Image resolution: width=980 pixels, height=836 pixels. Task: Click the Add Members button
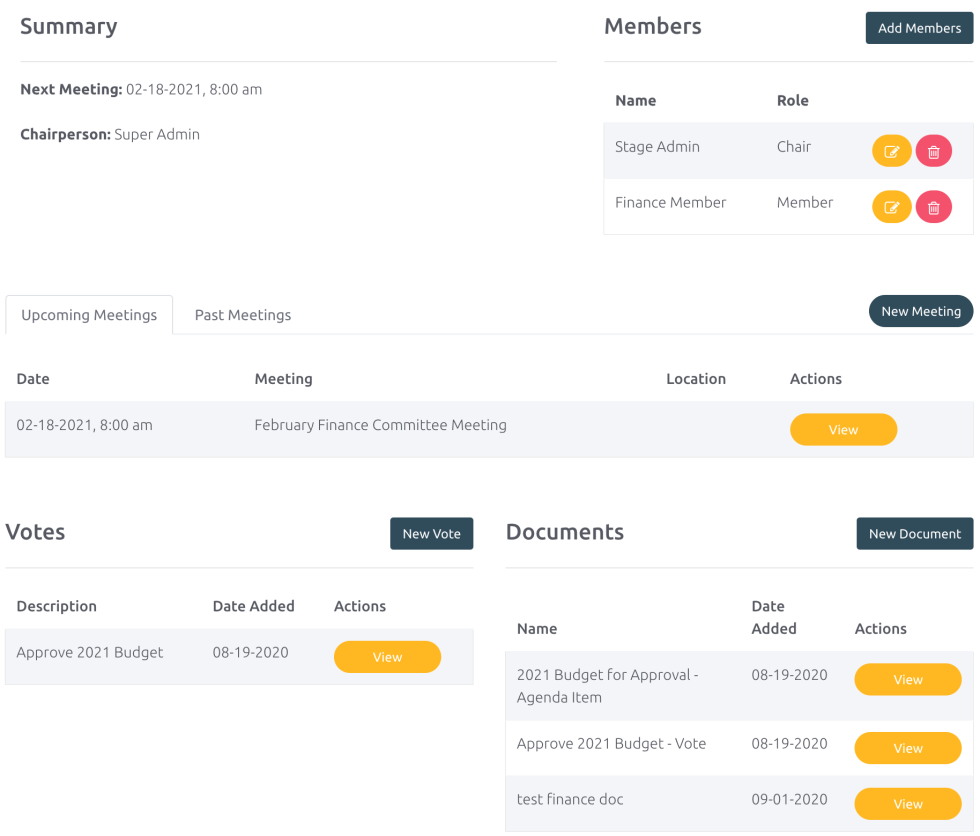919,28
